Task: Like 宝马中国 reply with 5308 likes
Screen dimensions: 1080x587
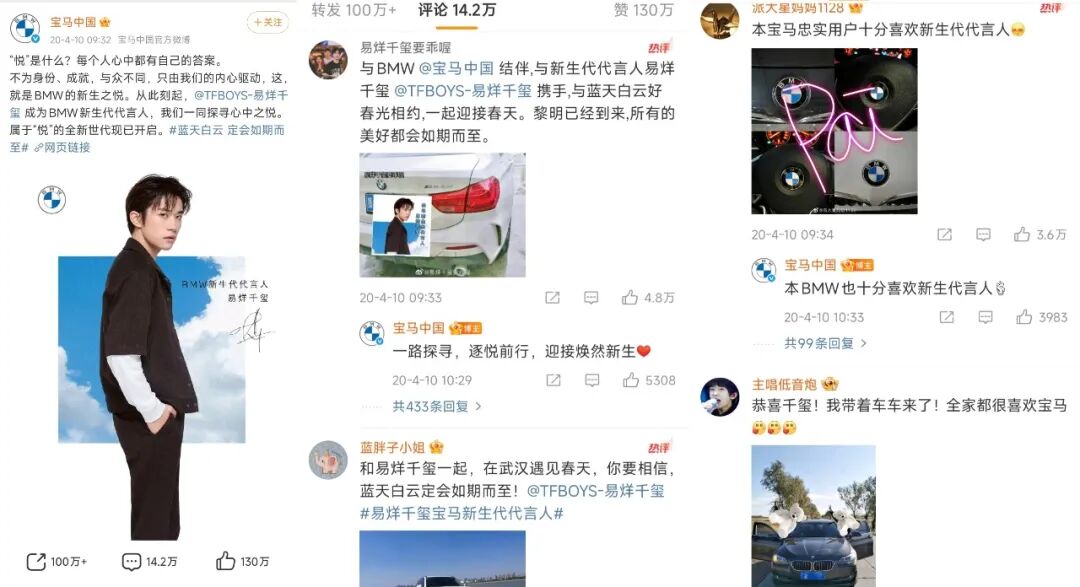Action: point(631,380)
